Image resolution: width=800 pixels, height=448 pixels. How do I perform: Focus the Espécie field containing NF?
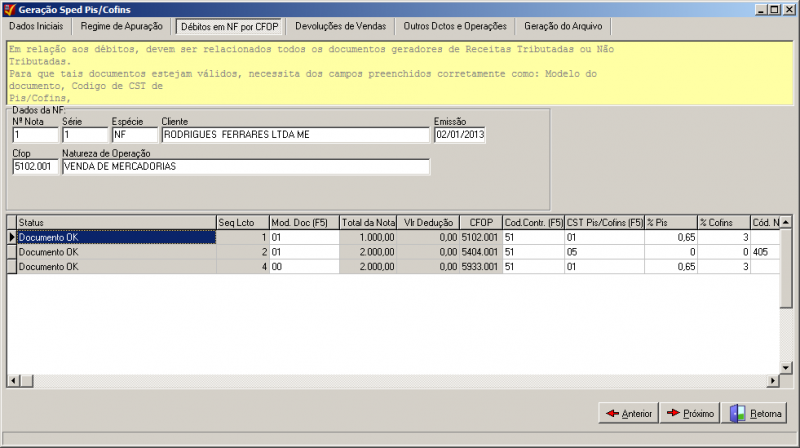135,135
